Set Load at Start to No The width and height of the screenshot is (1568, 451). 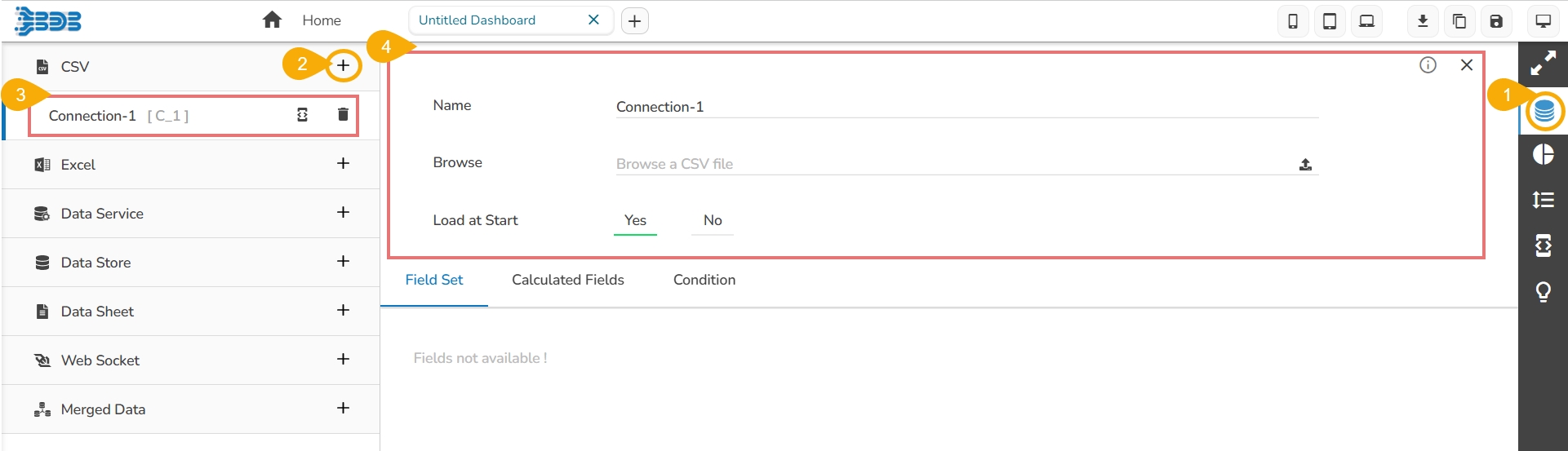pyautogui.click(x=713, y=220)
